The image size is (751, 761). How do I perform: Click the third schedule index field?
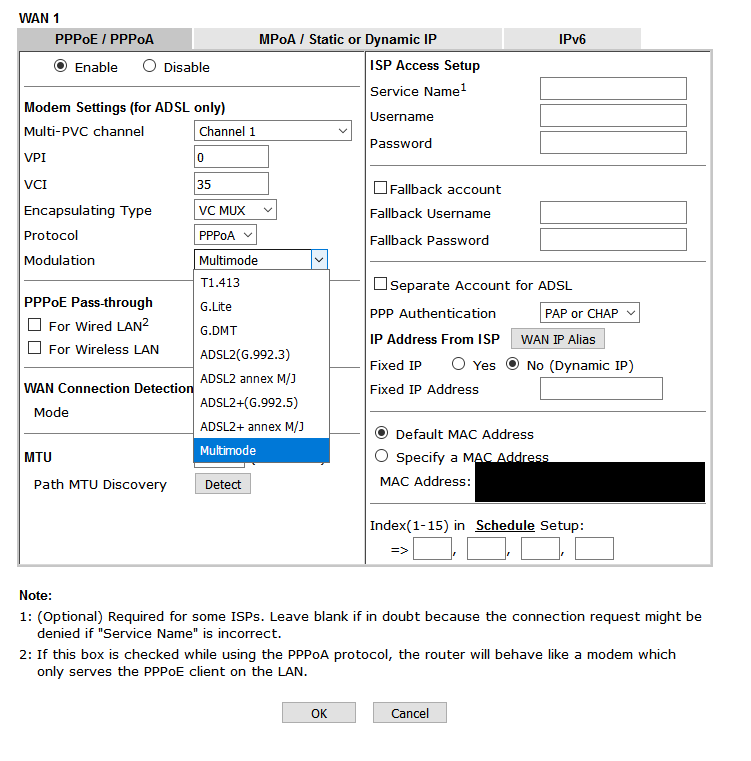(x=540, y=548)
